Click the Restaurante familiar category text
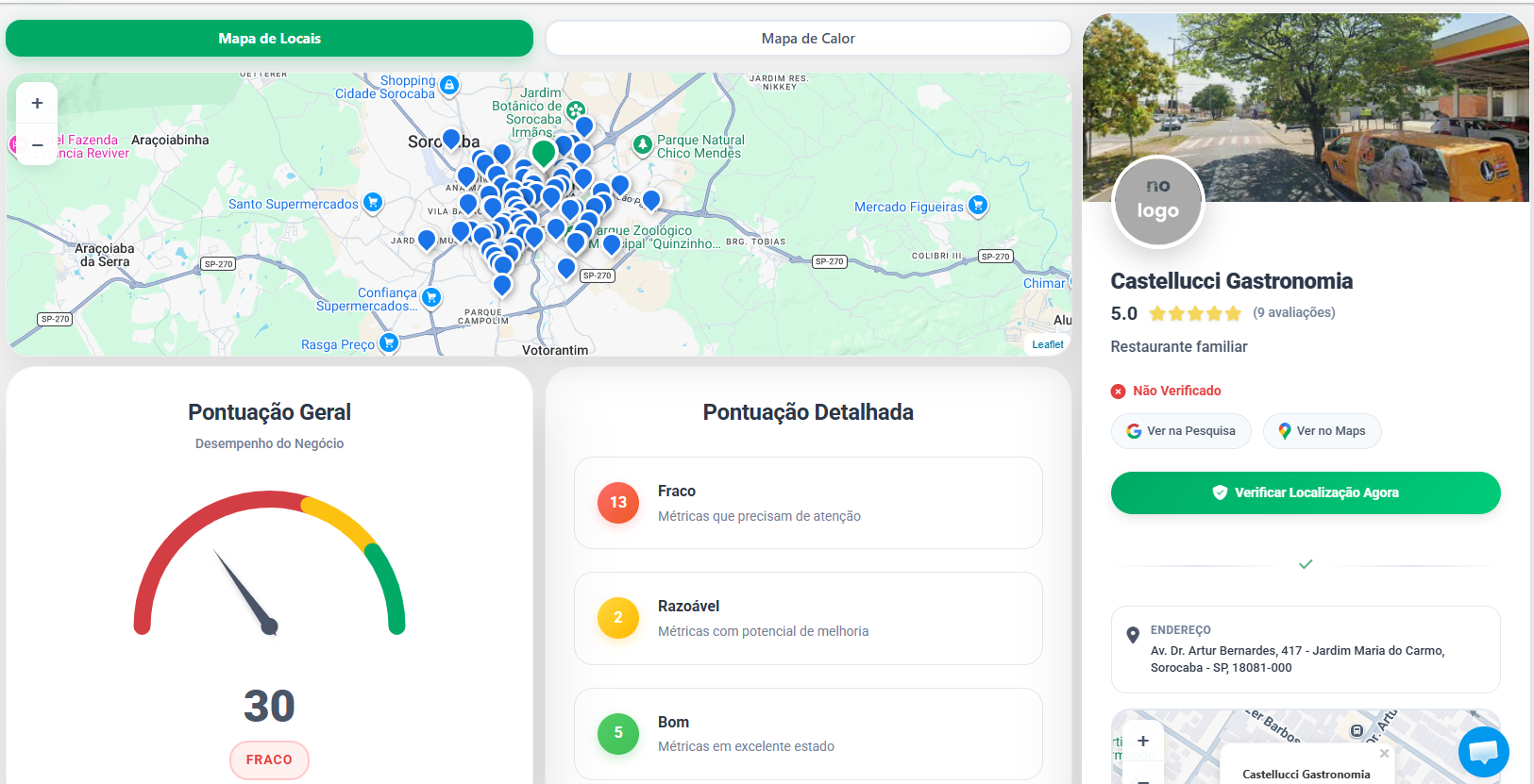 (1178, 346)
